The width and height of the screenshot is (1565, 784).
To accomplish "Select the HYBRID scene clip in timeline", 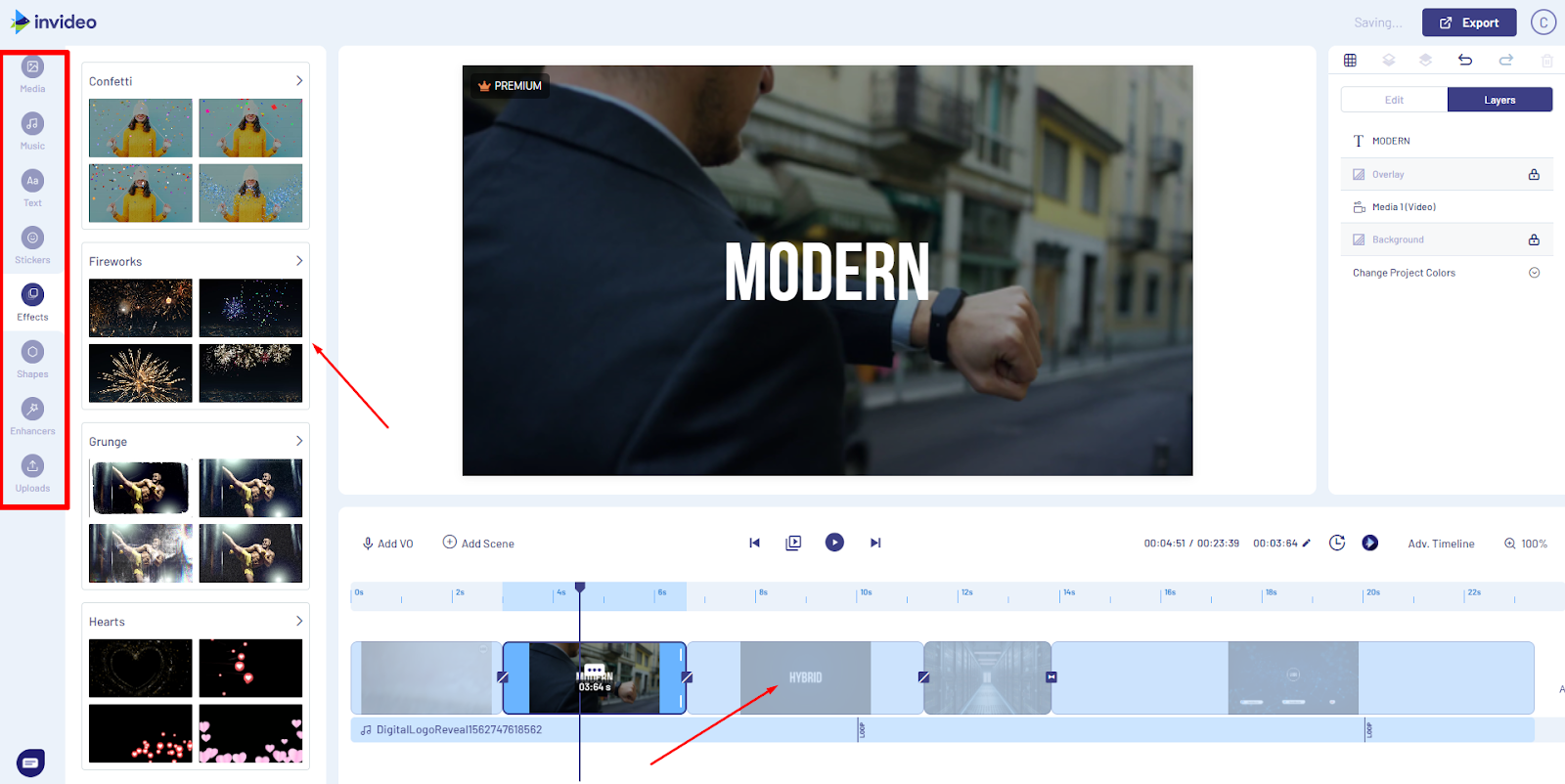I will 805,677.
